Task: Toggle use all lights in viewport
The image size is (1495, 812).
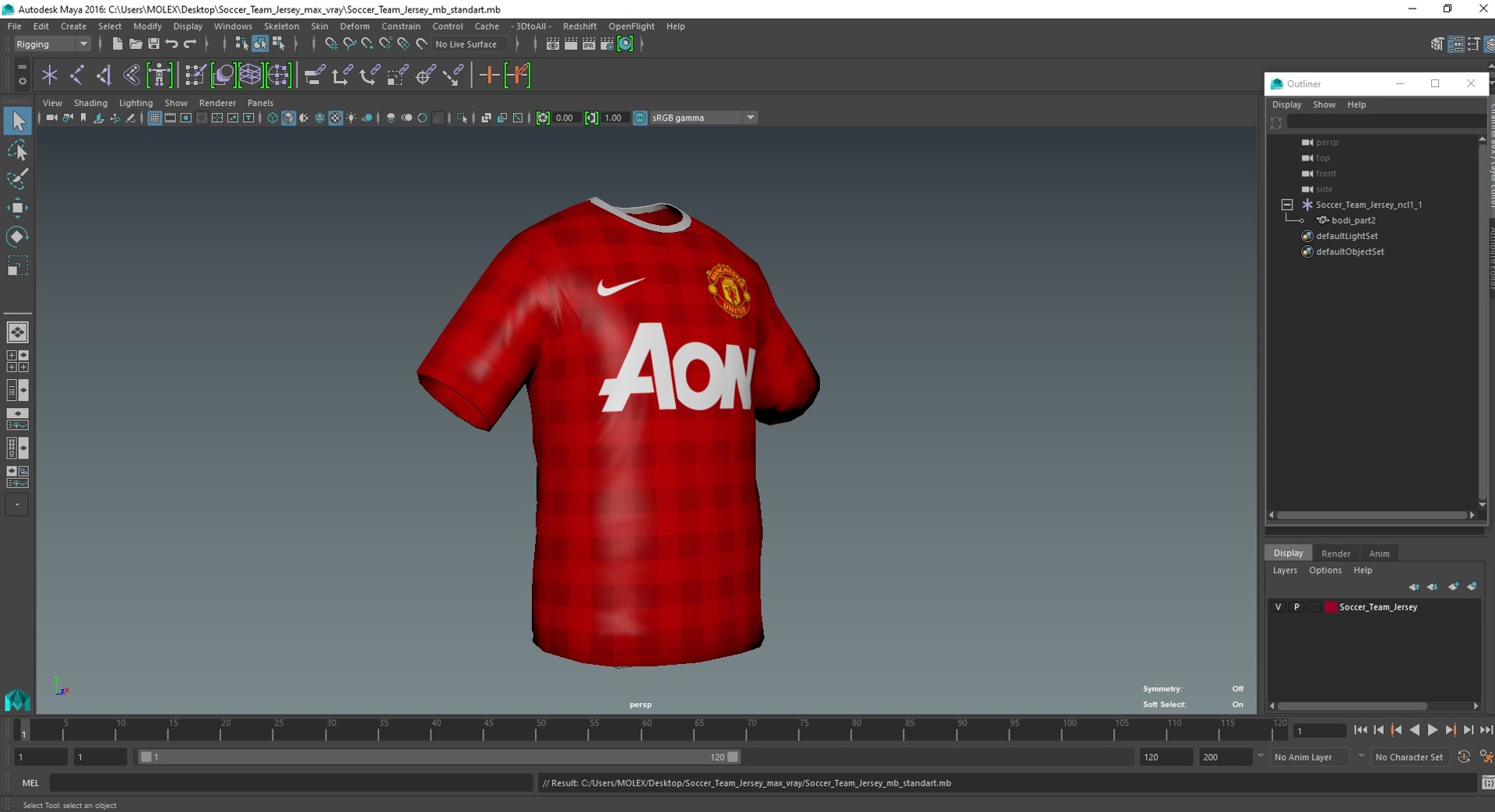Action: (x=351, y=118)
